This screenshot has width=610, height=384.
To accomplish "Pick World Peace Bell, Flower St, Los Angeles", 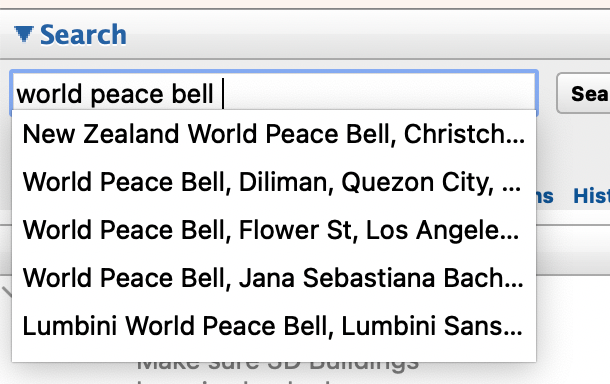I will point(274,230).
